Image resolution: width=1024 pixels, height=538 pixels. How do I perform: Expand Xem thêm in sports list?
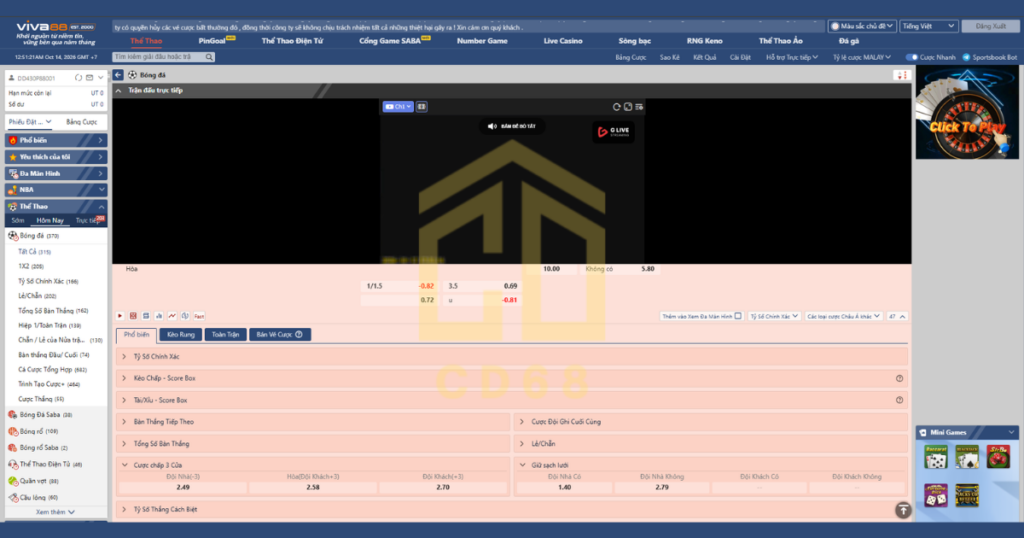click(55, 512)
